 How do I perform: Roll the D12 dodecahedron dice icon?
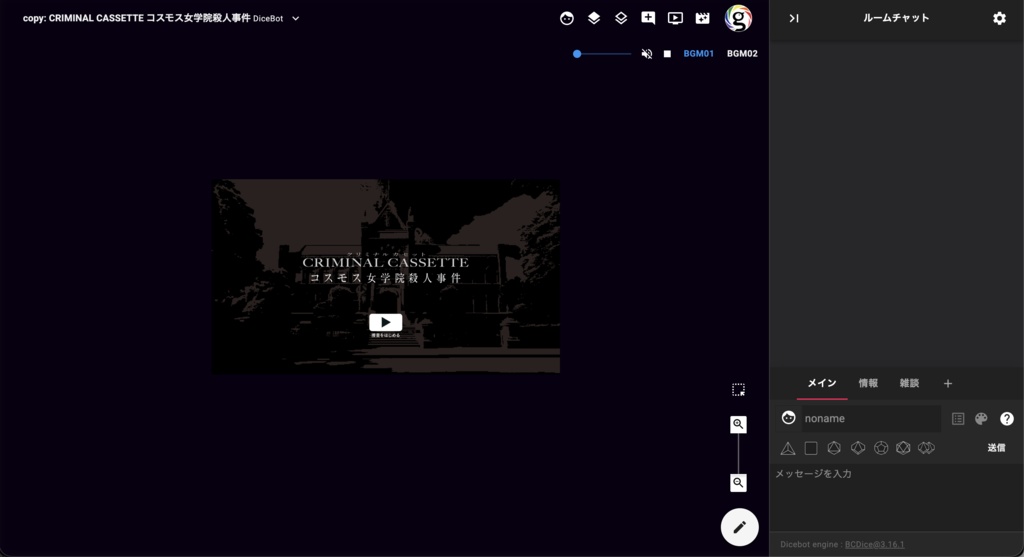tap(881, 448)
